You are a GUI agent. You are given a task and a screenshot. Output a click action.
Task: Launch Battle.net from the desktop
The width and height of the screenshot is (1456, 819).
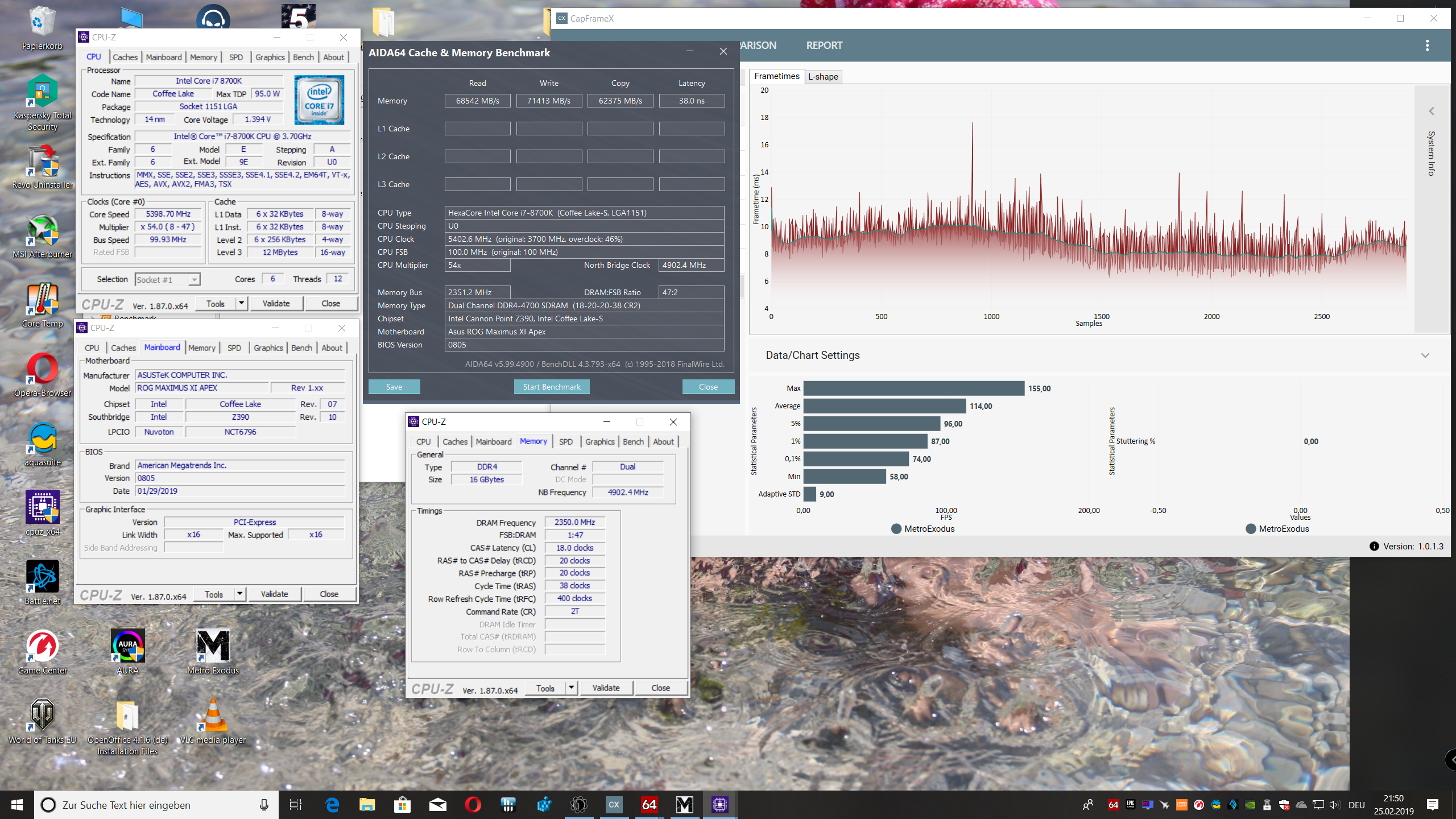[42, 576]
